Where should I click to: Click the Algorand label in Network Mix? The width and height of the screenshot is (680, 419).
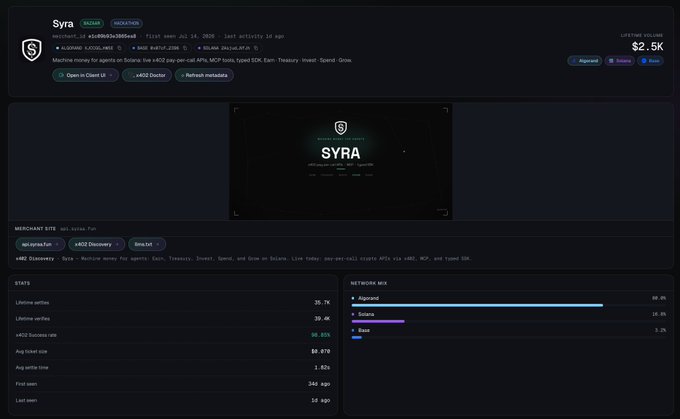(368, 298)
